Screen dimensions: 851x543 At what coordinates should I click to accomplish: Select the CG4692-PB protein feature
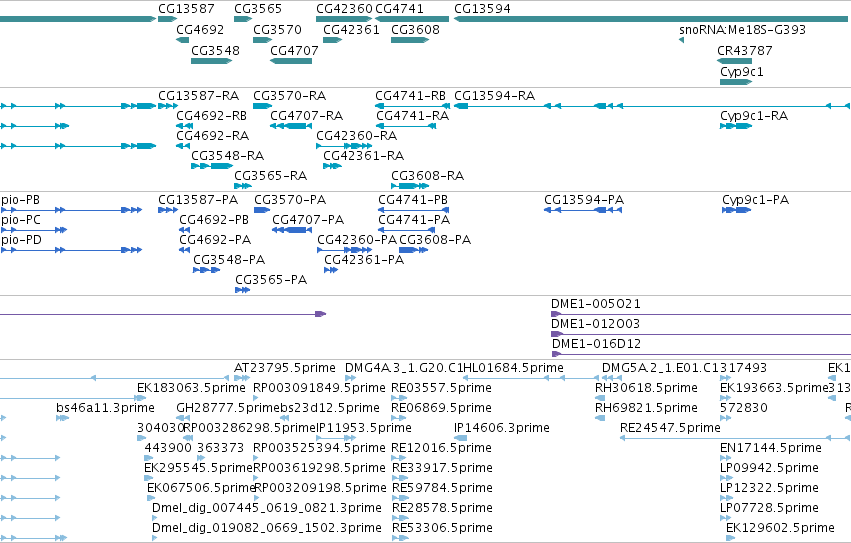click(185, 230)
